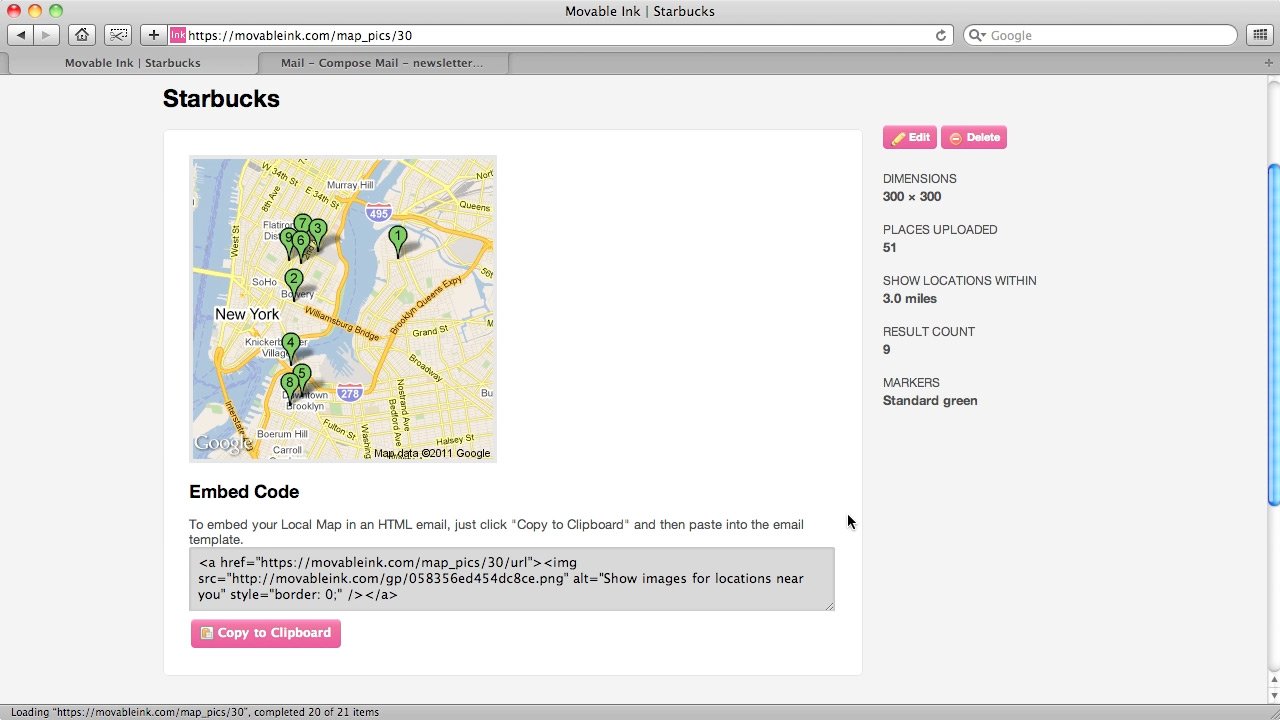Go forward with the browser forward arrow
Screen dimensions: 1280x720
(x=46, y=35)
